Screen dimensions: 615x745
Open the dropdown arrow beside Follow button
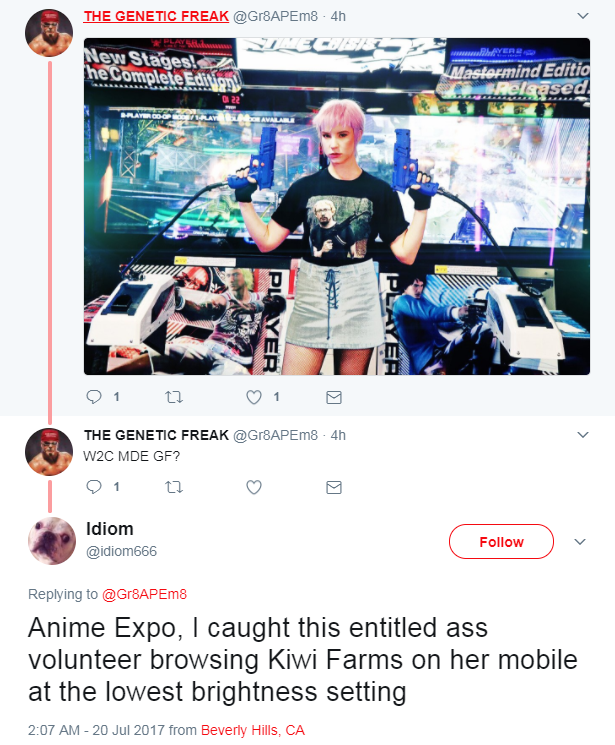(579, 542)
